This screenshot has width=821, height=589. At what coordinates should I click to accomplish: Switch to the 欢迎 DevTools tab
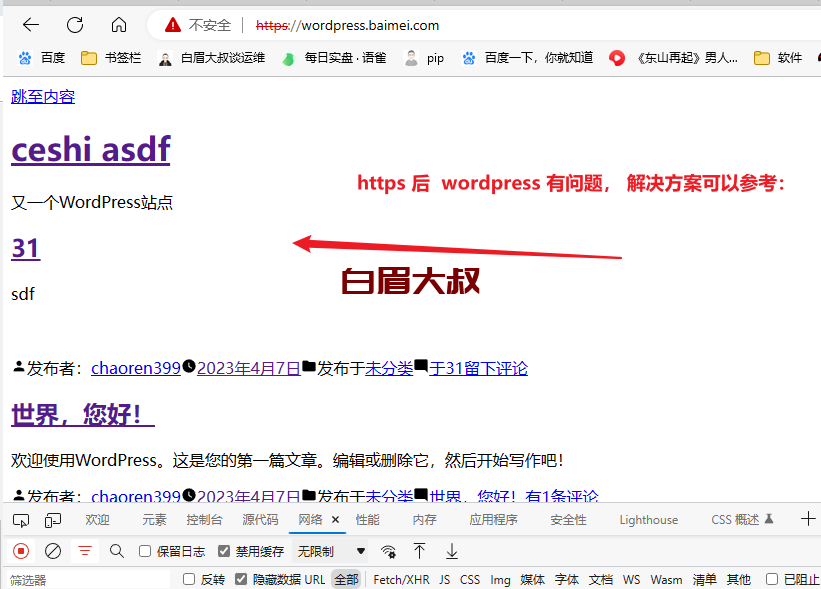97,520
